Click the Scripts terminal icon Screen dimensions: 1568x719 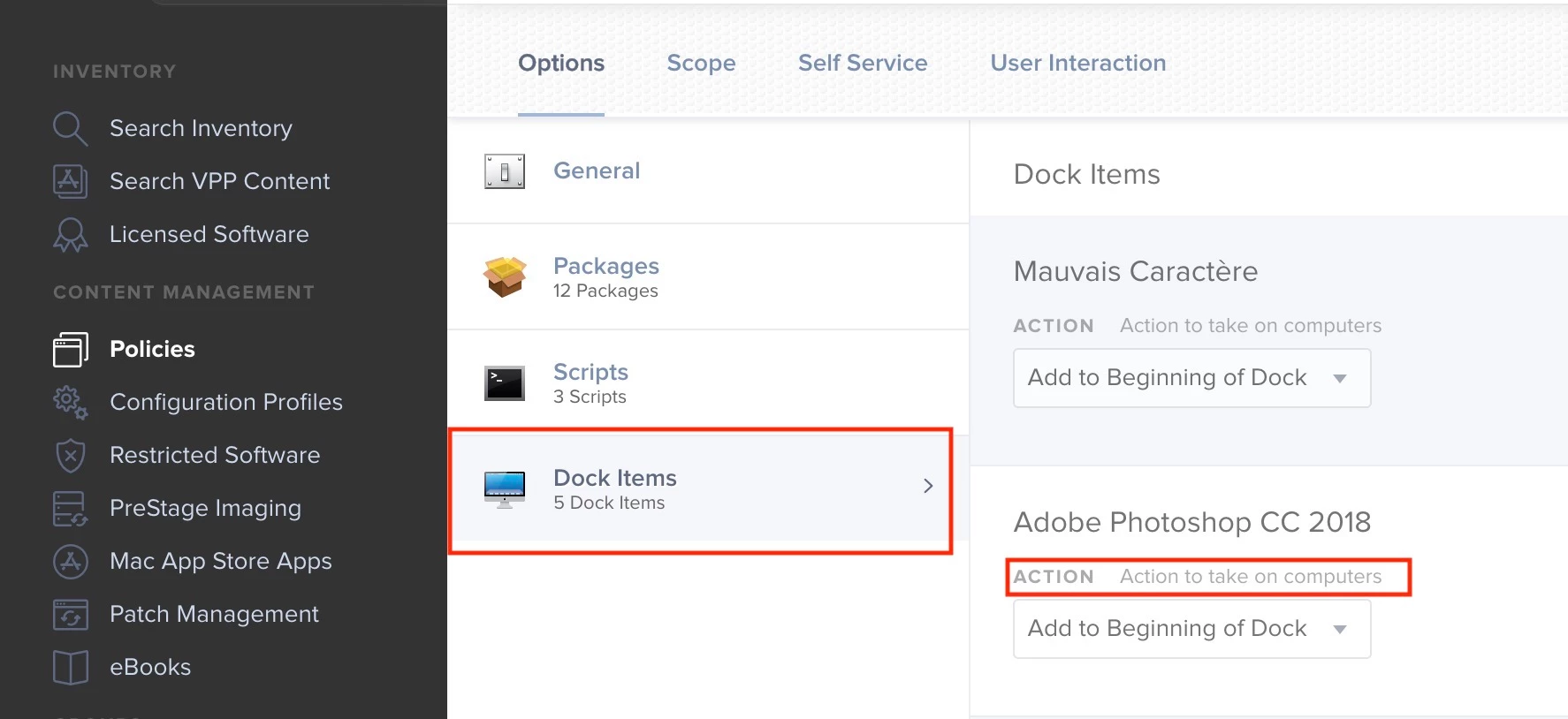(x=505, y=383)
